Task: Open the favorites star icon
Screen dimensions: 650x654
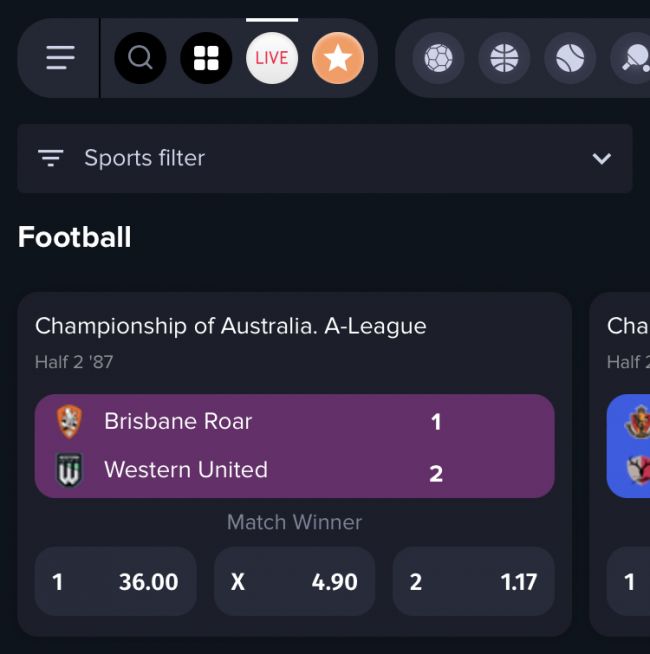Action: tap(338, 58)
